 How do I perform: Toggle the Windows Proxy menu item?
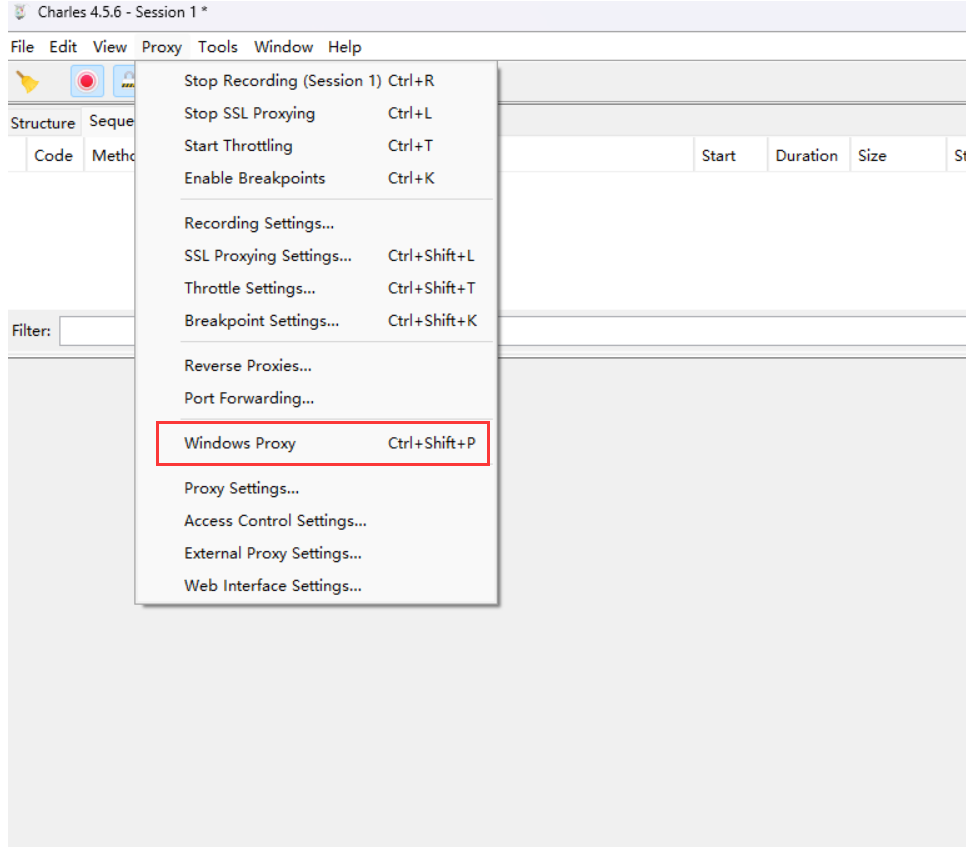pyautogui.click(x=316, y=444)
